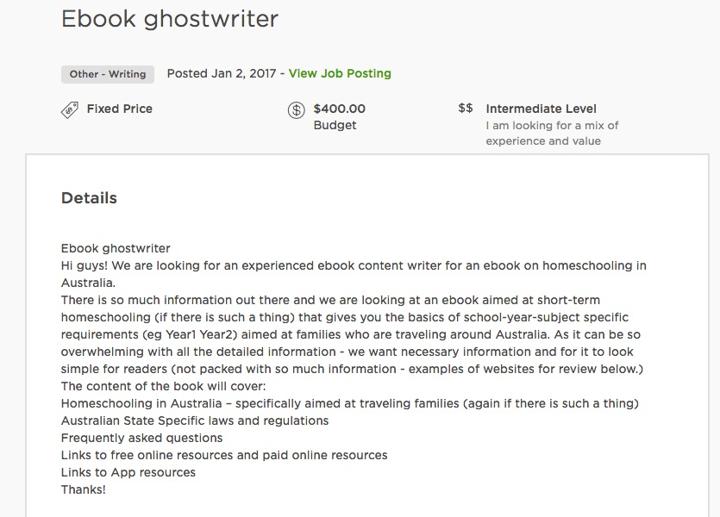
Task: Click the 'Links to free online resources' line
Action: point(224,455)
